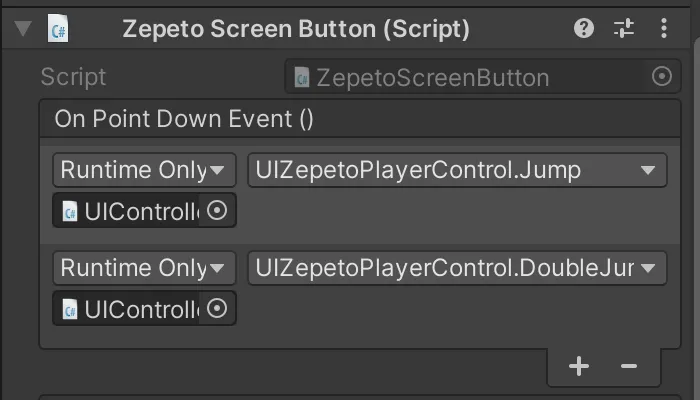Open the three-dot component context menu
Screen dimensions: 700x400
664,29
